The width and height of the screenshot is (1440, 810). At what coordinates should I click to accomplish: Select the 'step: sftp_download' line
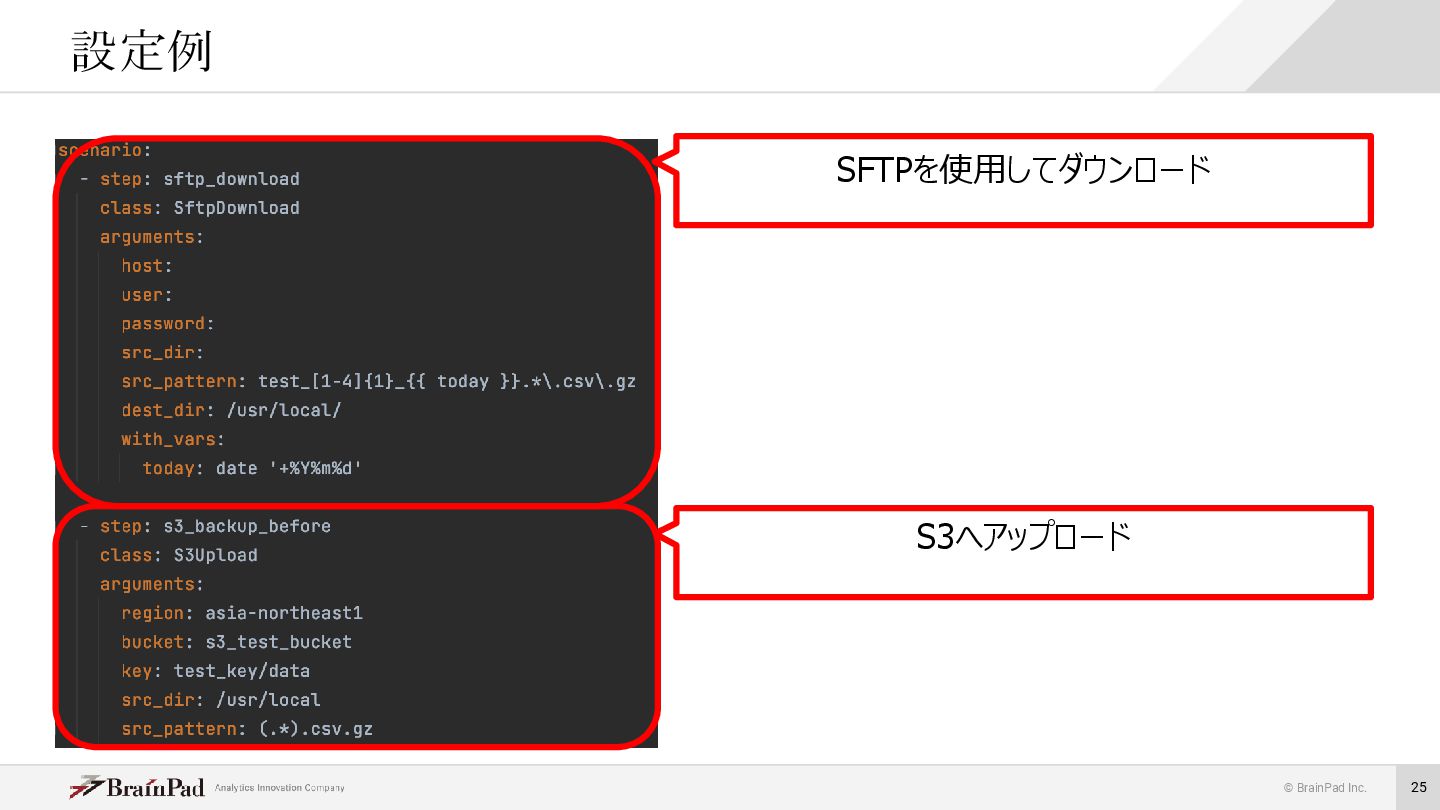[x=199, y=179]
